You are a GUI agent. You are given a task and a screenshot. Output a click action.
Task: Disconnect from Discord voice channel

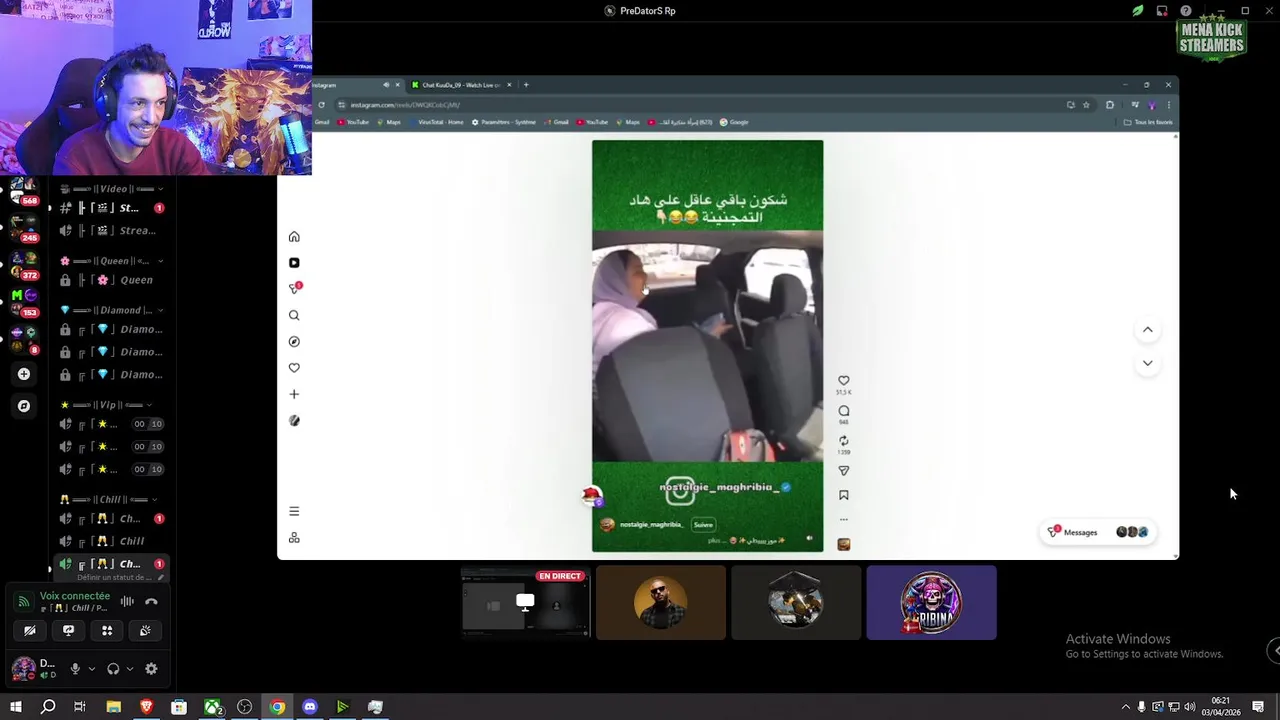pyautogui.click(x=151, y=601)
